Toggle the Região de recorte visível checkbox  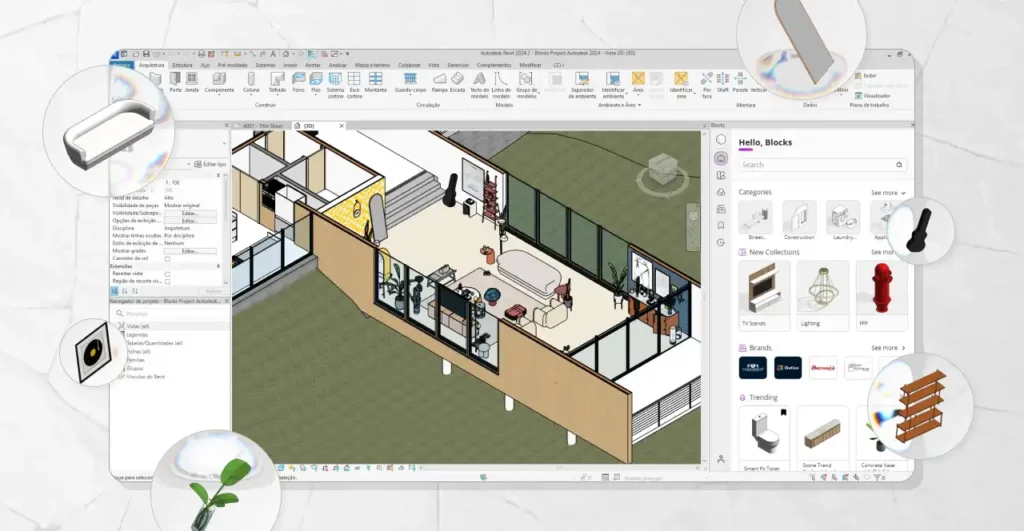(167, 282)
